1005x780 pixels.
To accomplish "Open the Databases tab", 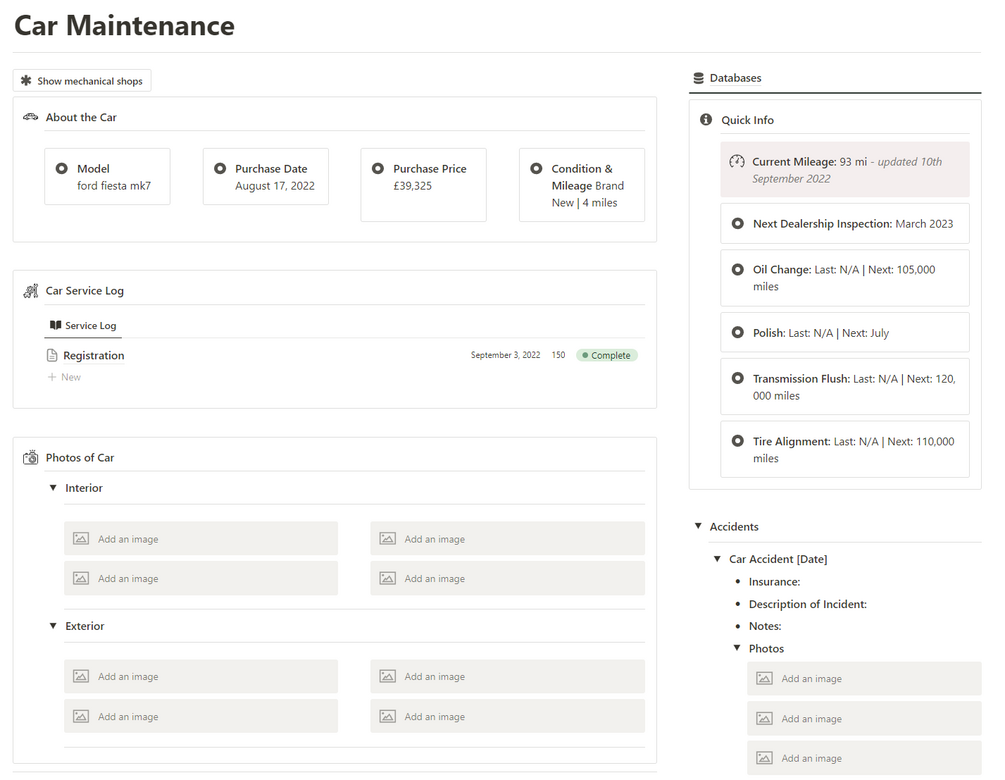I will [735, 78].
